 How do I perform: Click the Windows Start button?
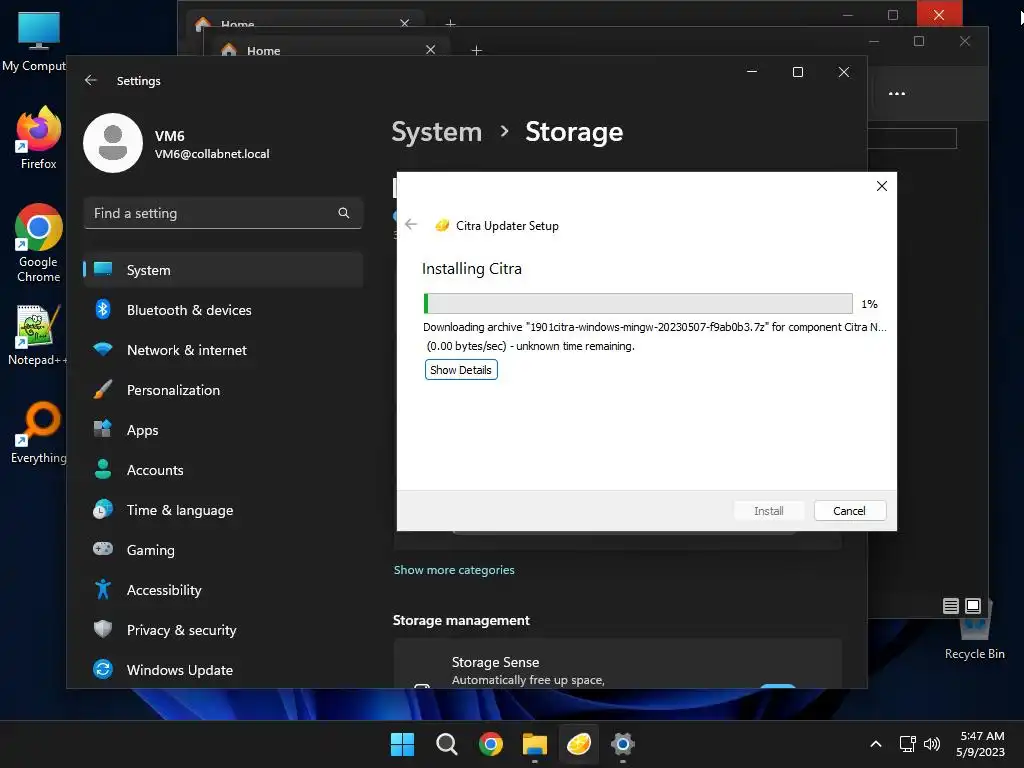click(402, 744)
